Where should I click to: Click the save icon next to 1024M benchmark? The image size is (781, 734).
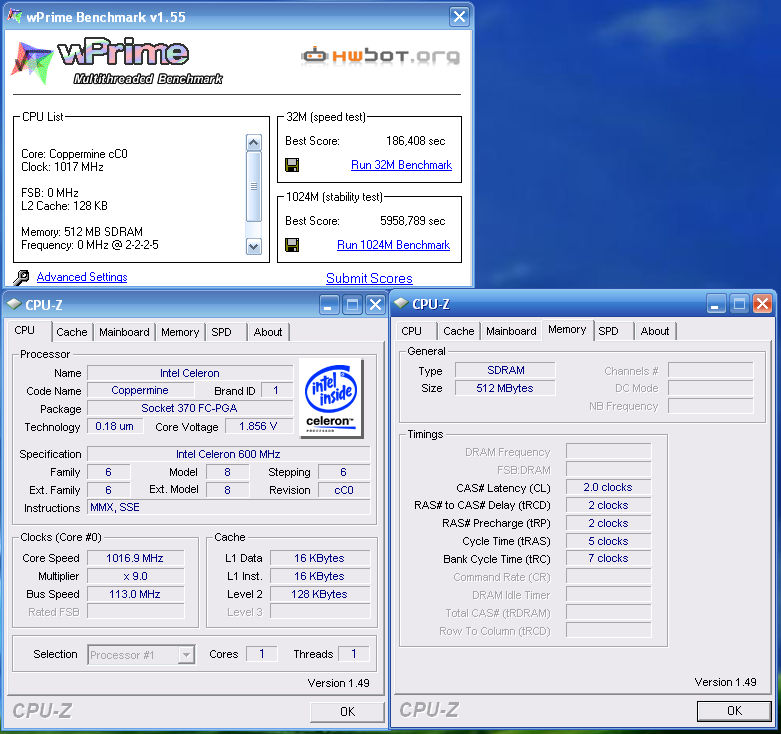(x=292, y=245)
